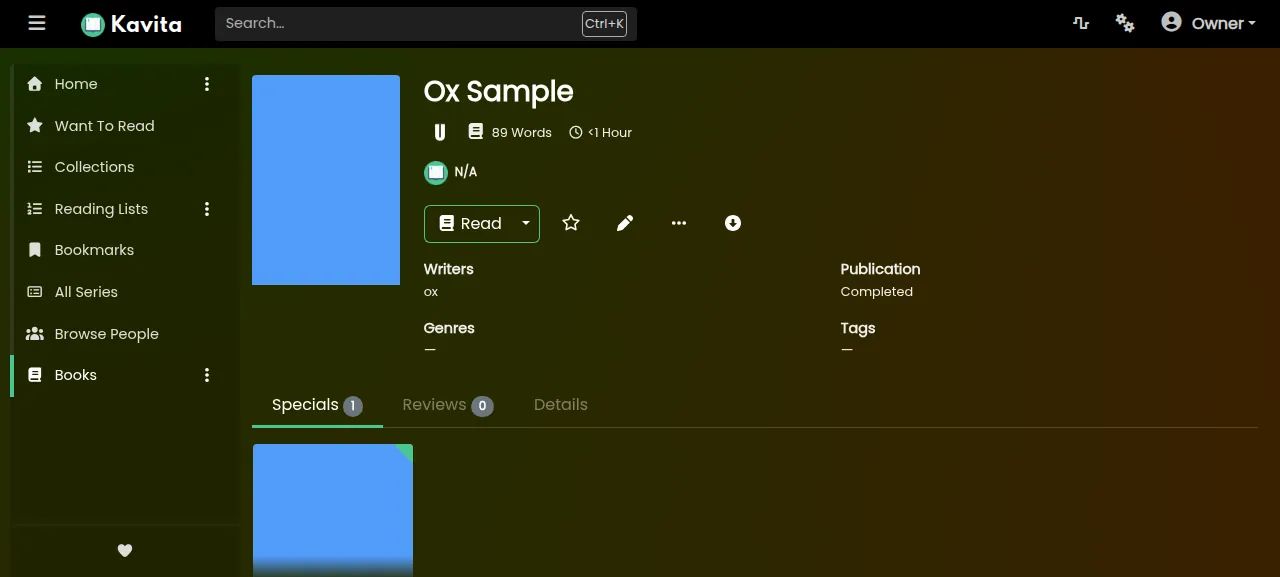This screenshot has height=577, width=1280.
Task: Open Browse People page
Action: pos(106,334)
